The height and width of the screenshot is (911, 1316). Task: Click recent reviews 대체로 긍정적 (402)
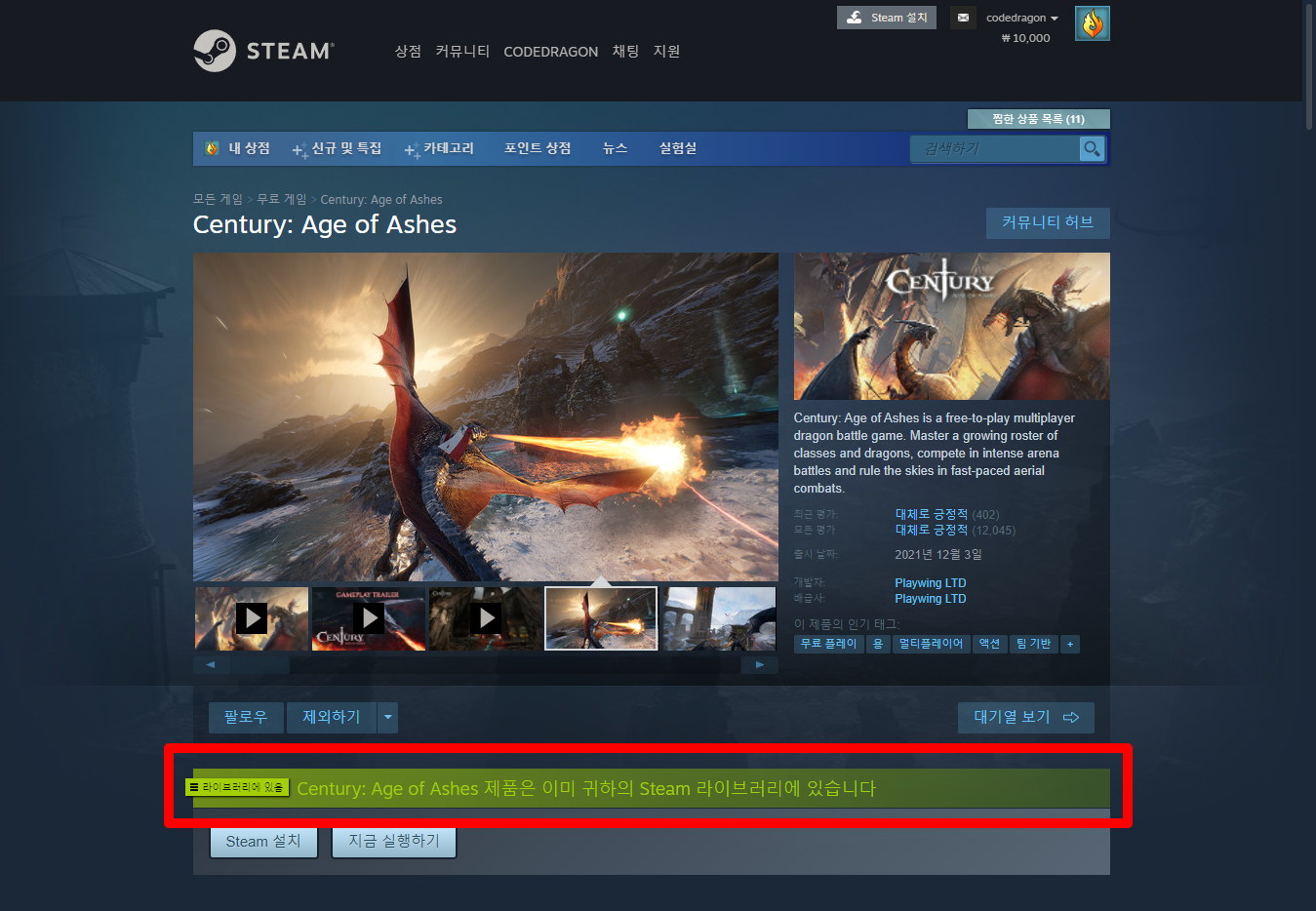tap(947, 514)
